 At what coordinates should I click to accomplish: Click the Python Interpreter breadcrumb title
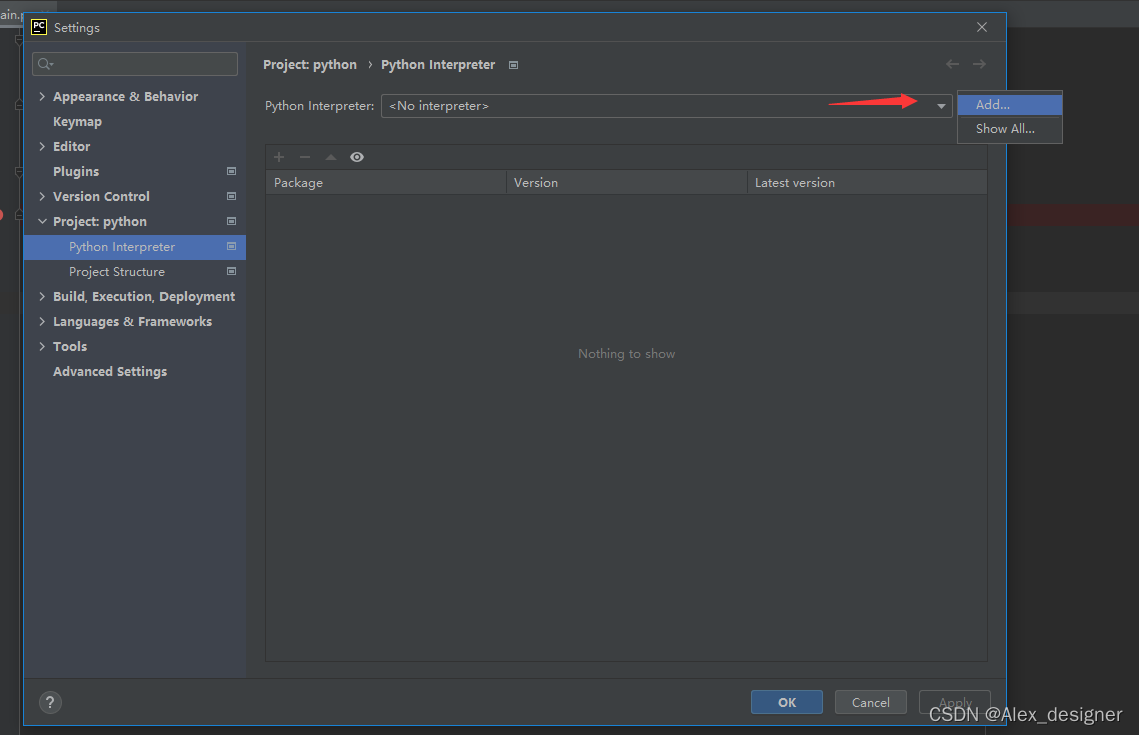pos(438,65)
